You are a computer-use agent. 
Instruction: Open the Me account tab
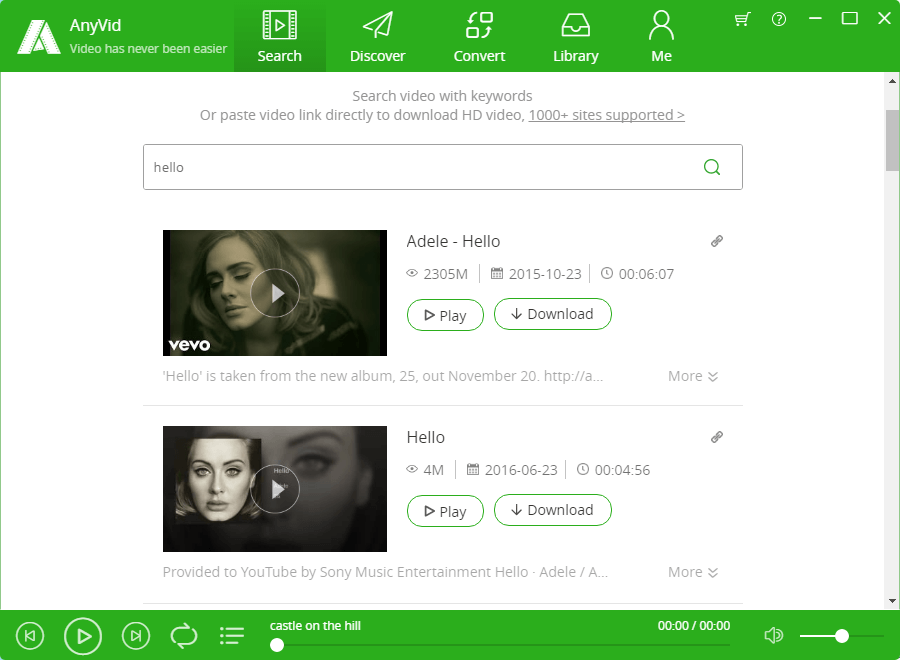pyautogui.click(x=661, y=36)
